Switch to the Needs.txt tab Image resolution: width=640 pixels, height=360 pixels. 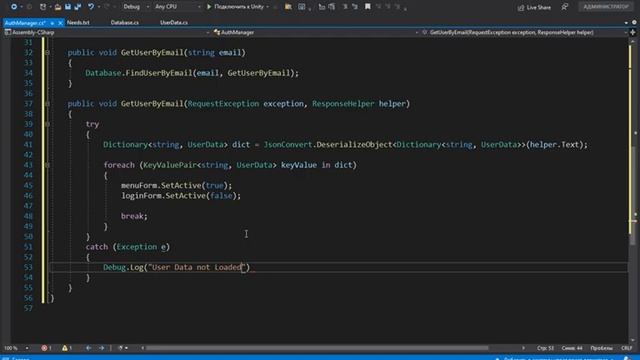click(x=78, y=22)
